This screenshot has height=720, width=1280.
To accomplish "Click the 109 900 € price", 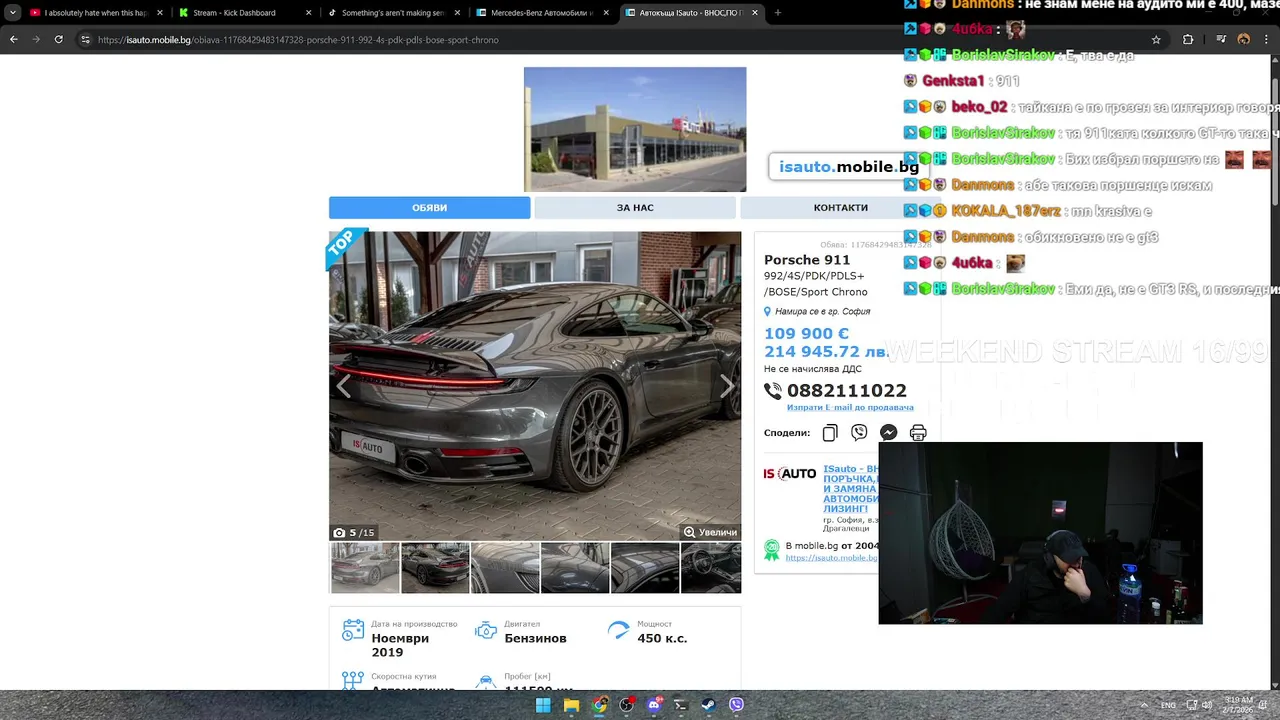I will pyautogui.click(x=806, y=334).
